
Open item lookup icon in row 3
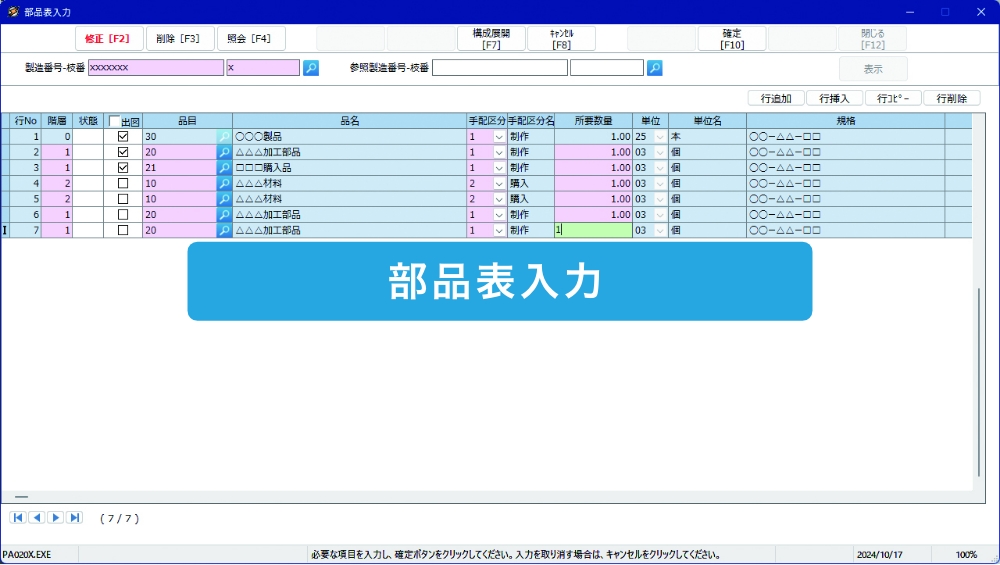224,168
